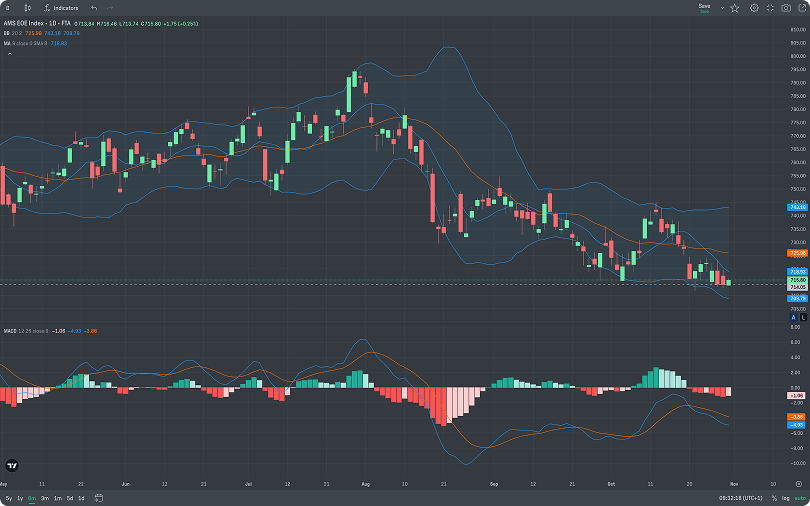The height and width of the screenshot is (506, 810).
Task: Click the TradingView logo on chart
Action: (12, 465)
